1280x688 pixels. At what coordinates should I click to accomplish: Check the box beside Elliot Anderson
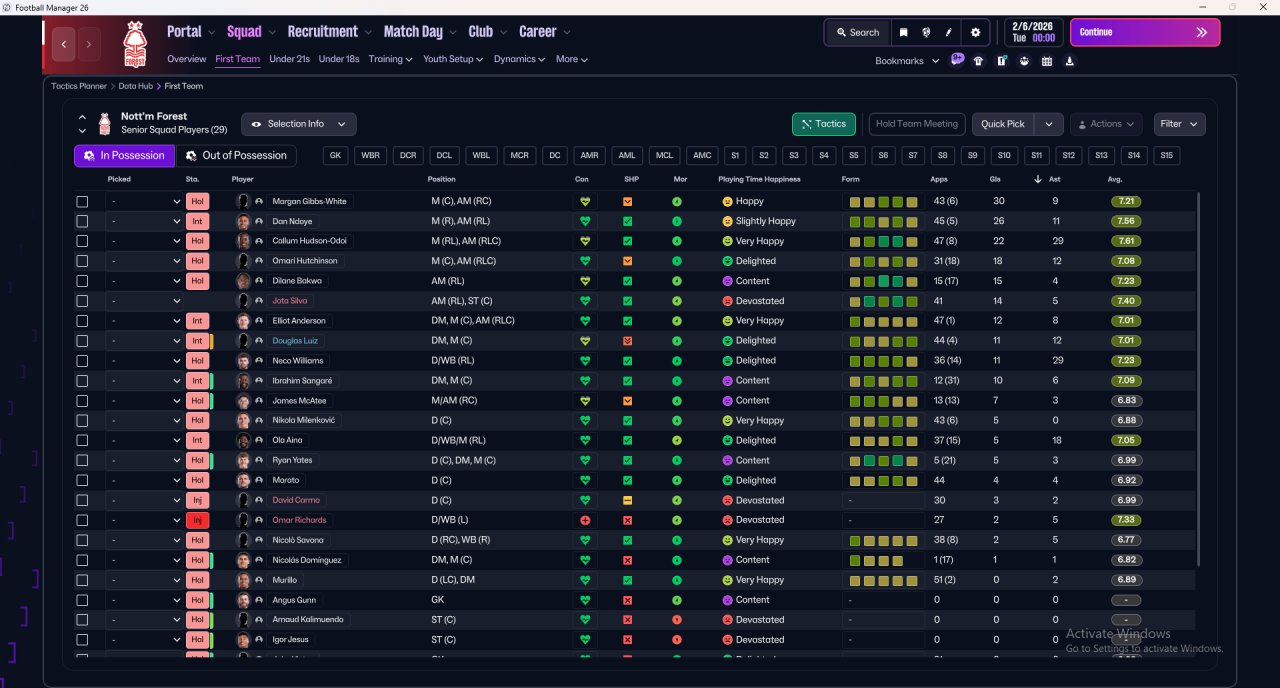click(82, 321)
